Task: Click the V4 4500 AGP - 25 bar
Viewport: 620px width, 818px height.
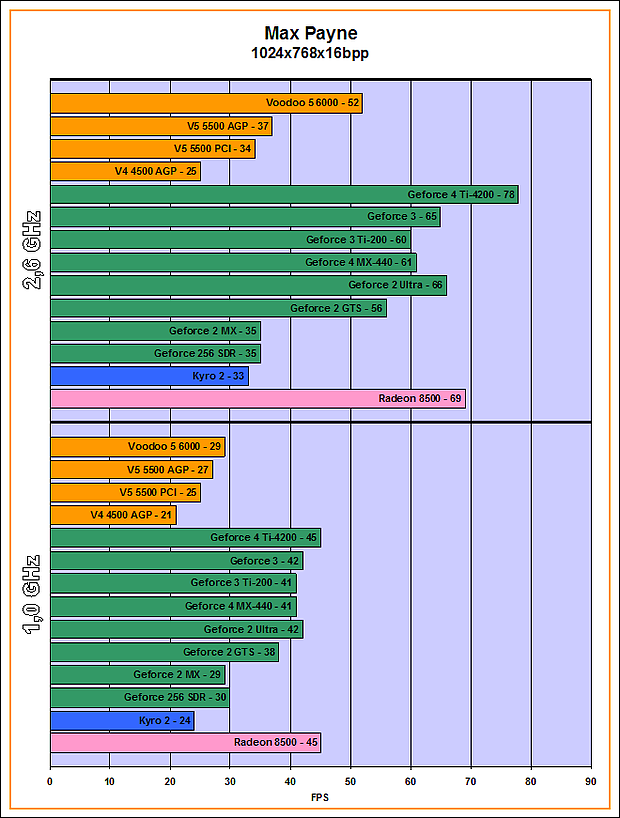Action: 124,172
